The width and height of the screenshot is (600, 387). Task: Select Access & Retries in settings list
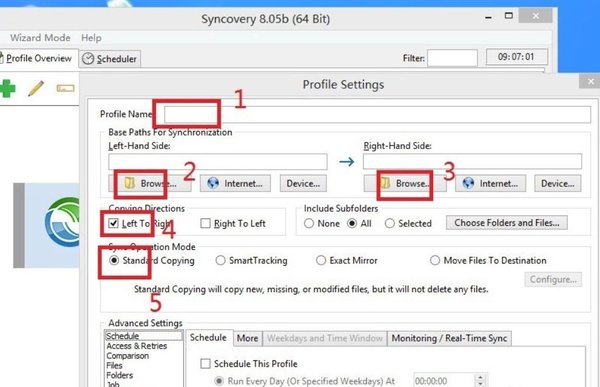[137, 346]
